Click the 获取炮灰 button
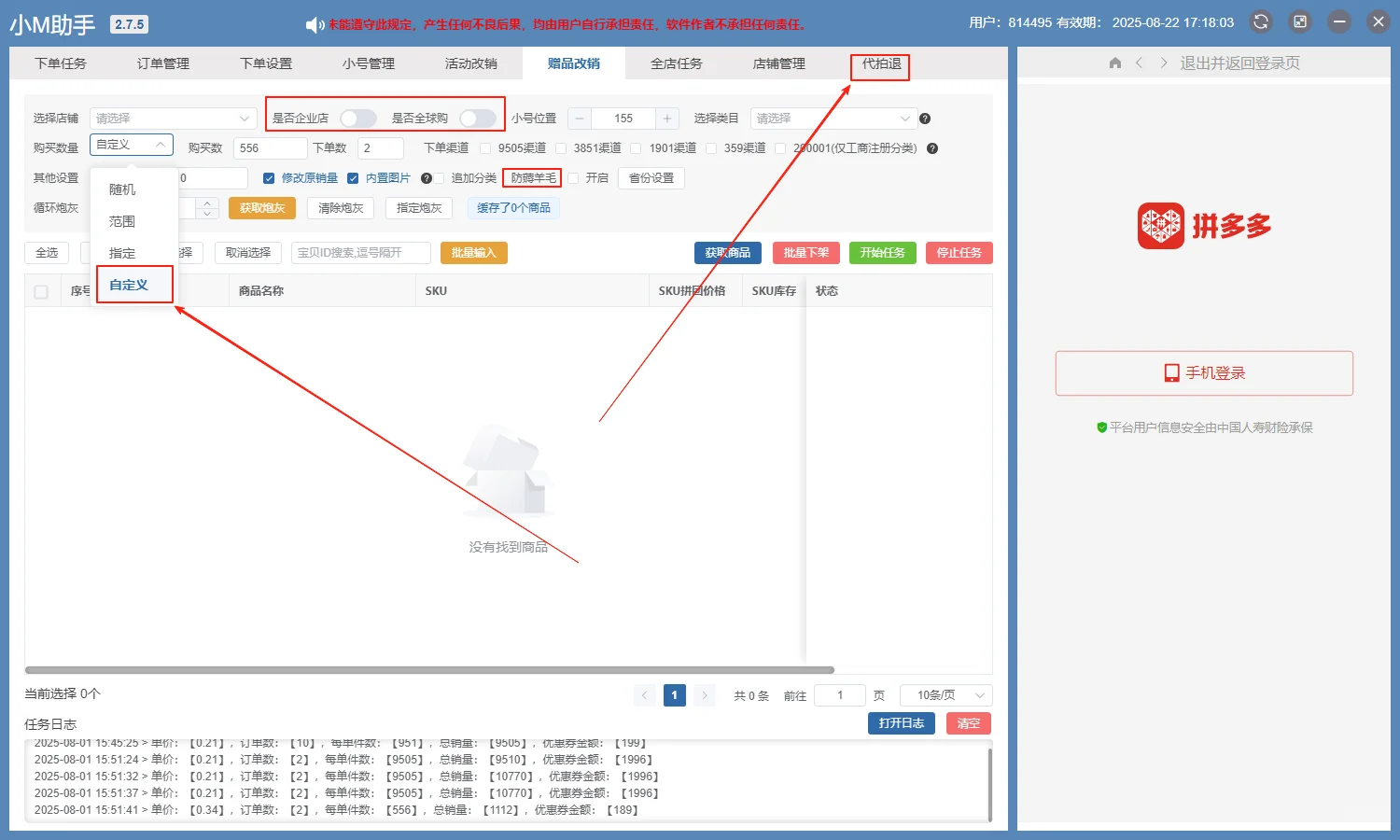The image size is (1400, 840). (x=262, y=208)
